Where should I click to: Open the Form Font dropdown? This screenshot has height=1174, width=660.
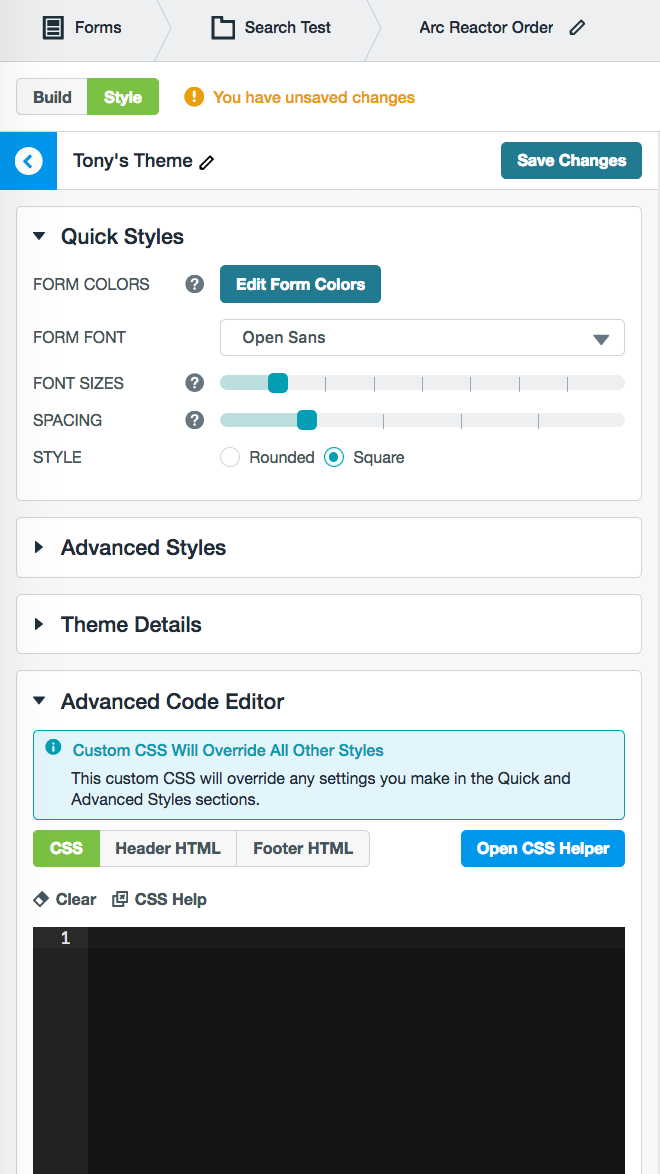422,338
